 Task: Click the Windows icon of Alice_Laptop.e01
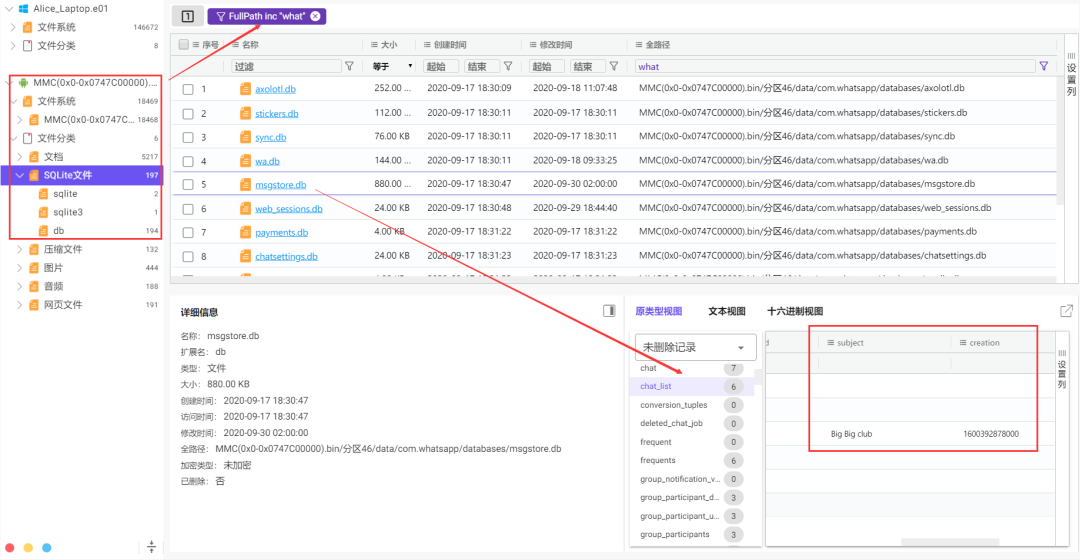pos(23,8)
